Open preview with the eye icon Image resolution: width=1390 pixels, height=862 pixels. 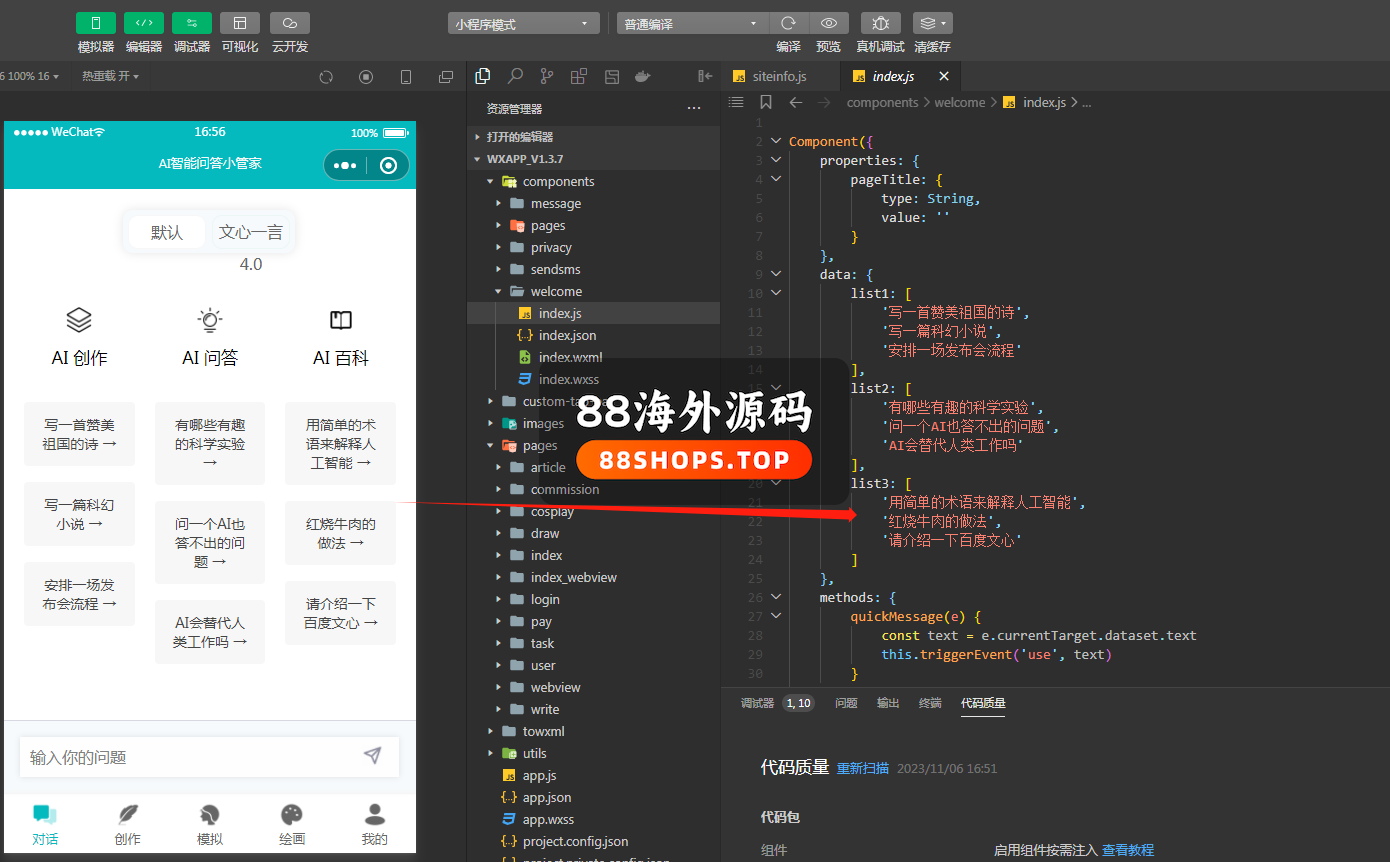[828, 23]
